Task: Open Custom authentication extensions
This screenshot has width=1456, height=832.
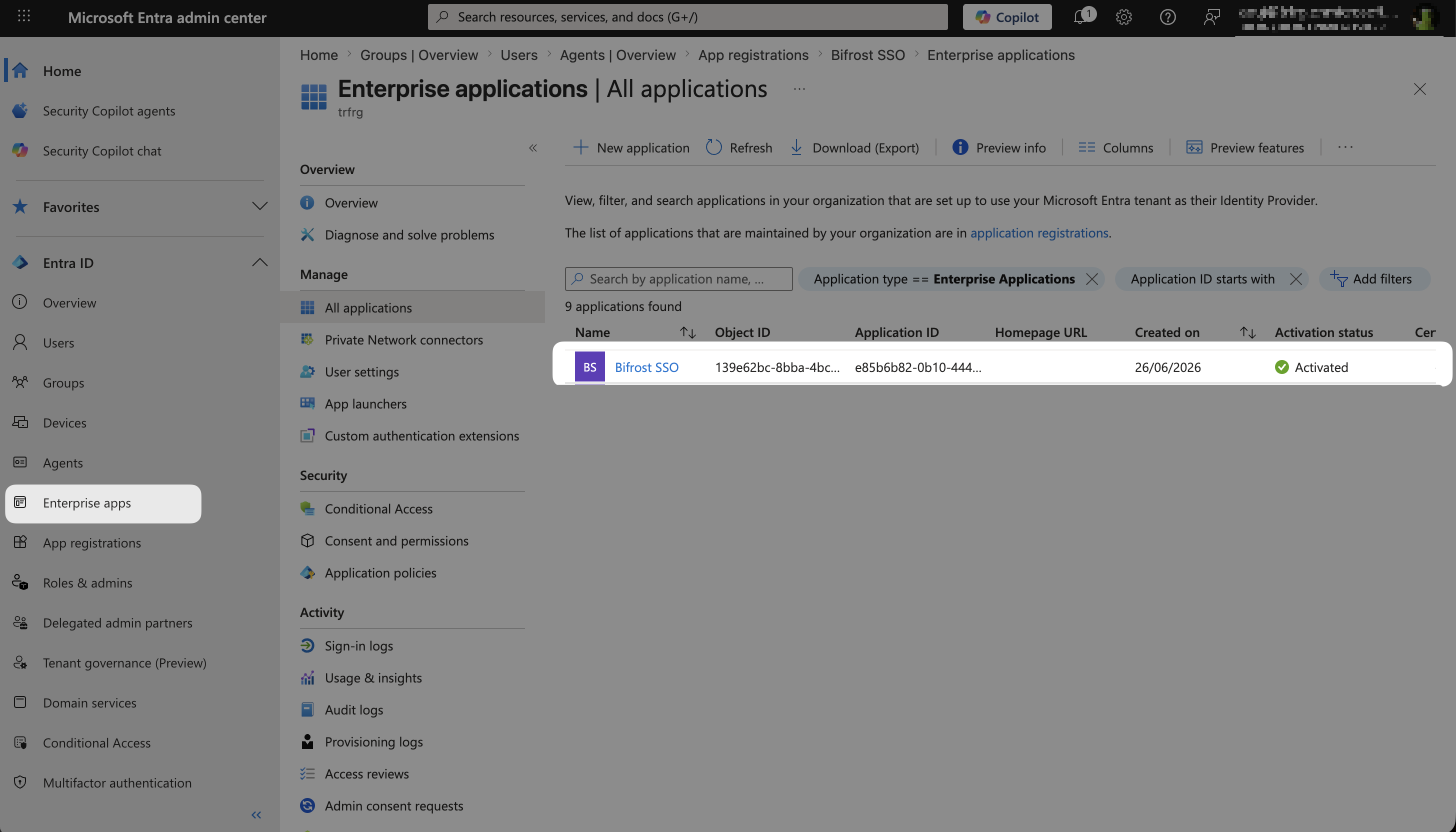Action: 421,436
